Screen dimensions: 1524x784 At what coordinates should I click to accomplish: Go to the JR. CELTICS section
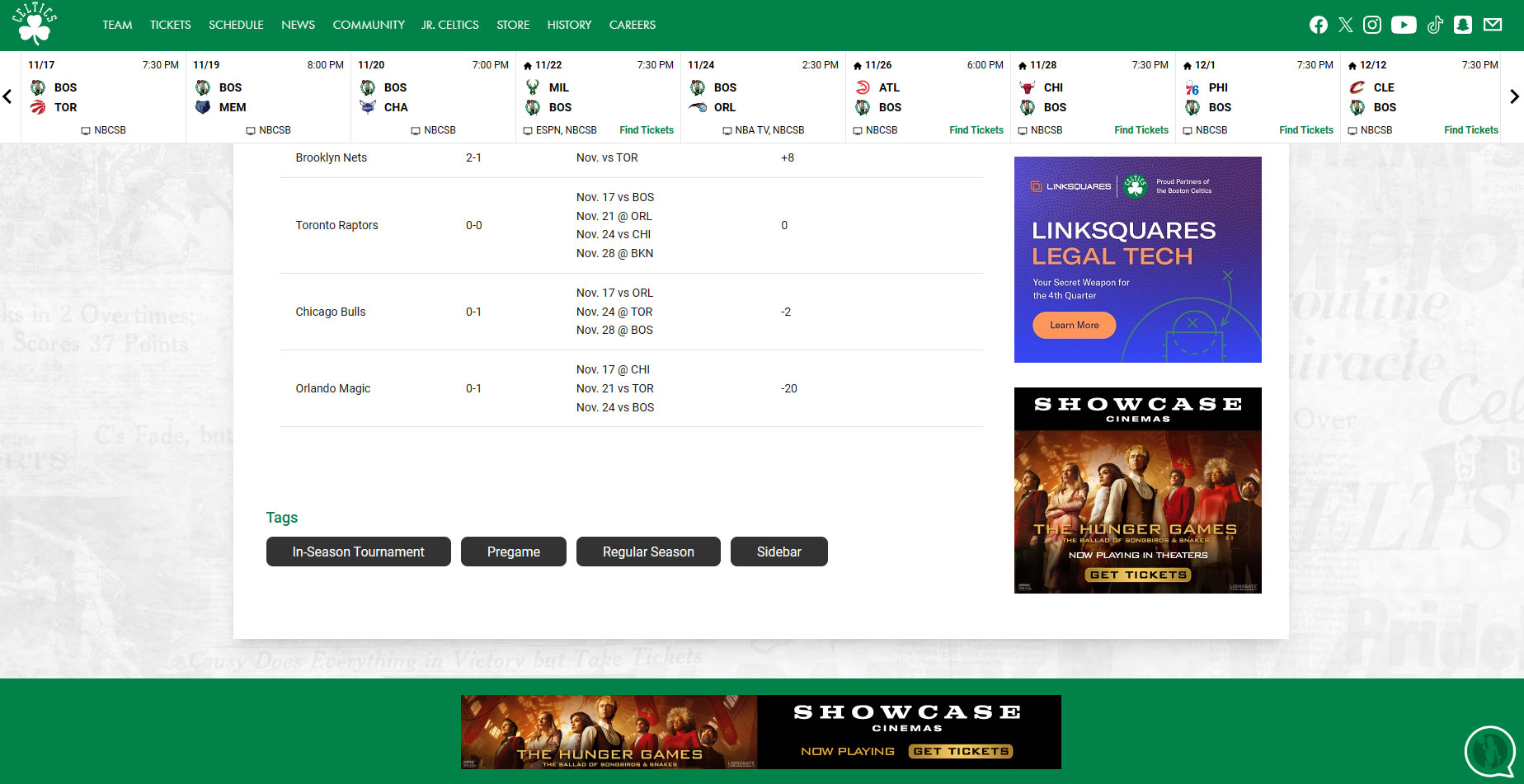pyautogui.click(x=449, y=25)
